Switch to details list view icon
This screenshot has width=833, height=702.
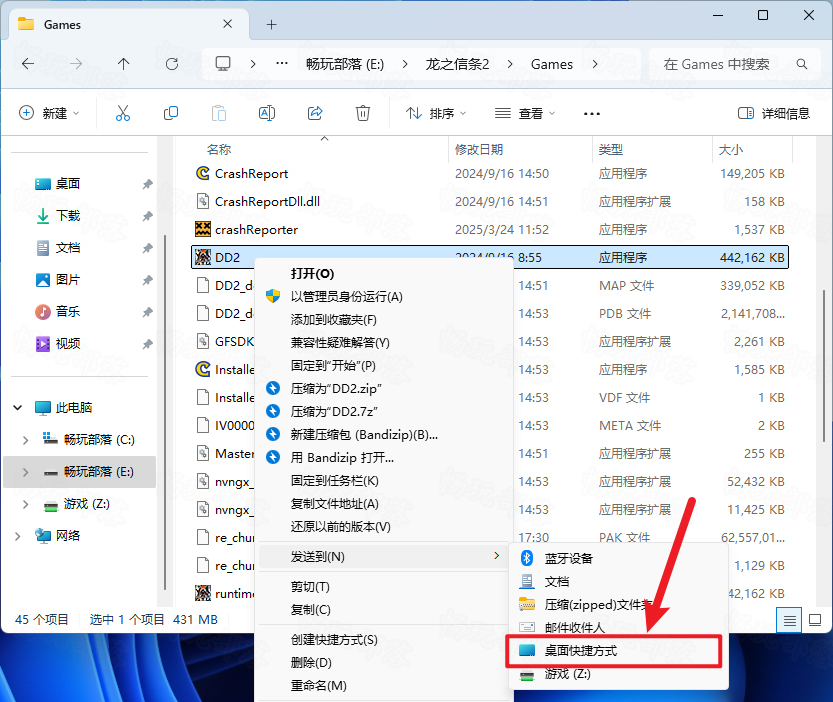(789, 620)
